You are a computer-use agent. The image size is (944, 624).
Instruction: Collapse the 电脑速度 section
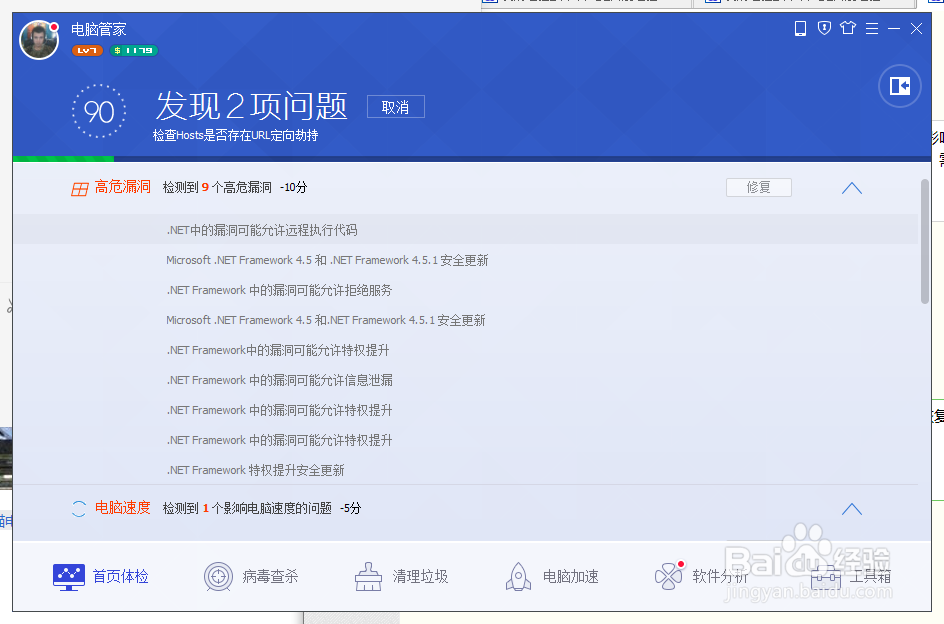click(851, 509)
